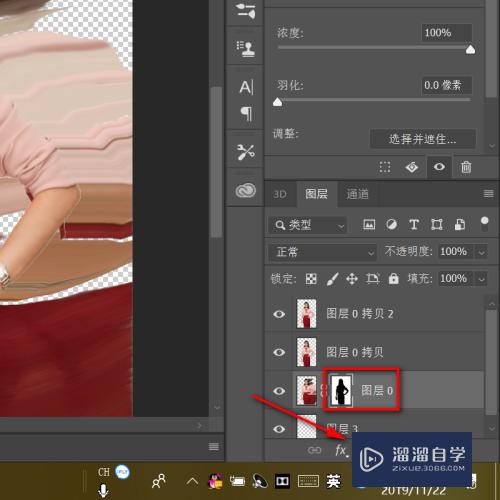Toggle visibility of 图层 3 layer
Image resolution: width=500 pixels, height=500 pixels.
279,429
